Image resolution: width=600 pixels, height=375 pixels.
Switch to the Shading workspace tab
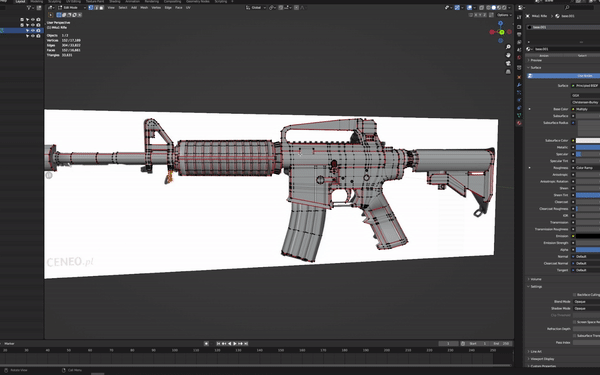point(115,2)
